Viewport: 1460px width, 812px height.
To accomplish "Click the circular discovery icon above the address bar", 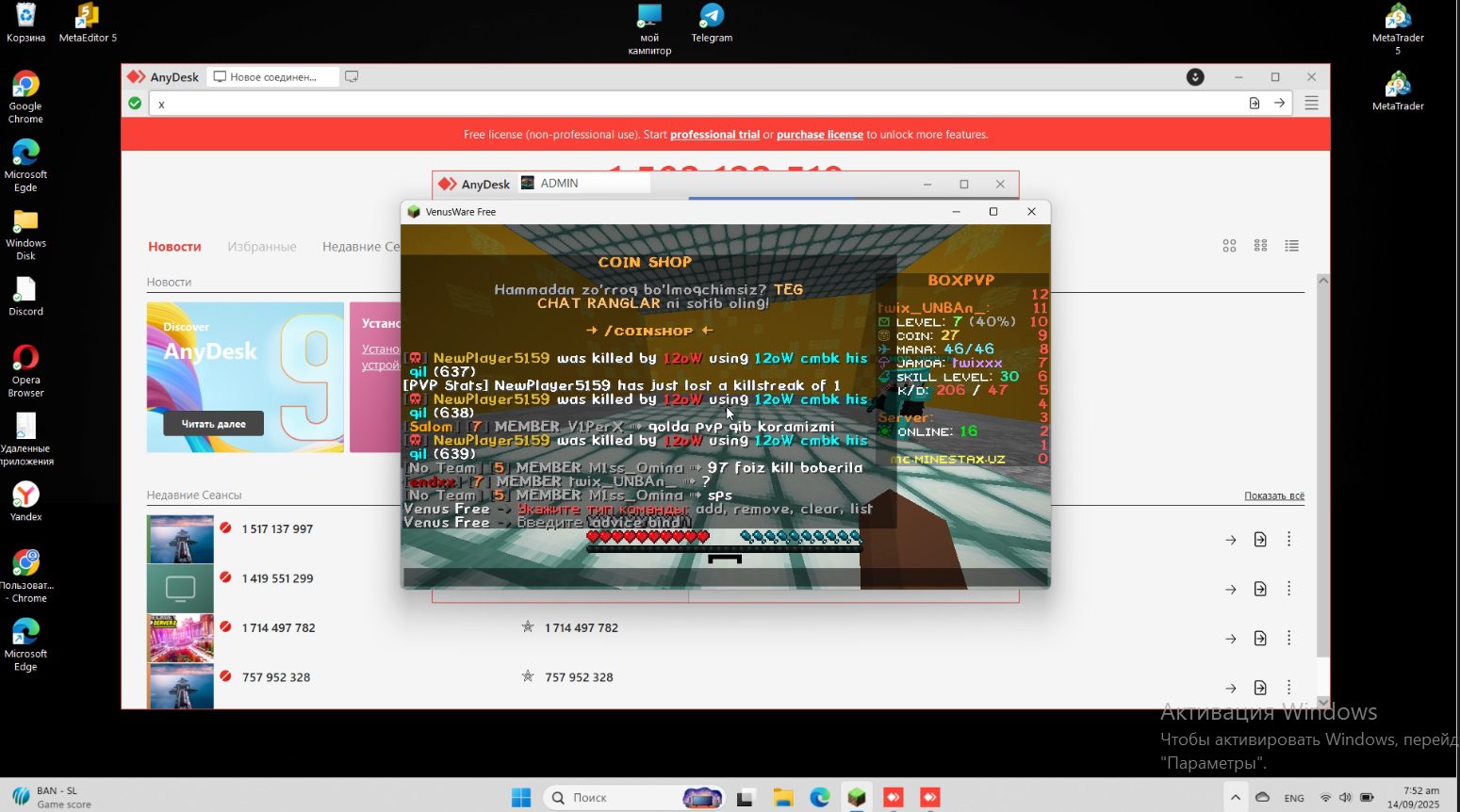I will click(x=1195, y=76).
